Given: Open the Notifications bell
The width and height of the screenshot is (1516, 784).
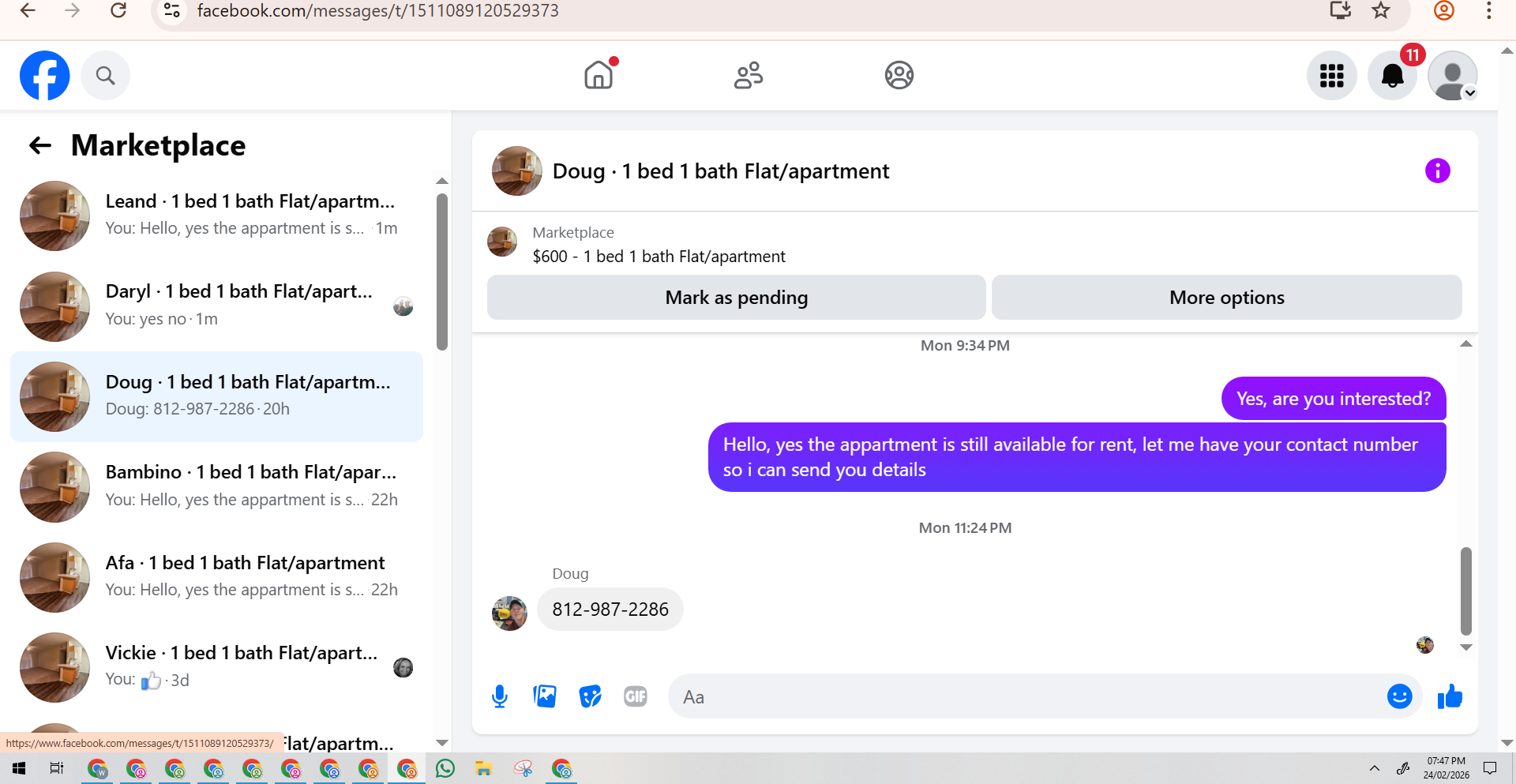Looking at the screenshot, I should point(1392,76).
